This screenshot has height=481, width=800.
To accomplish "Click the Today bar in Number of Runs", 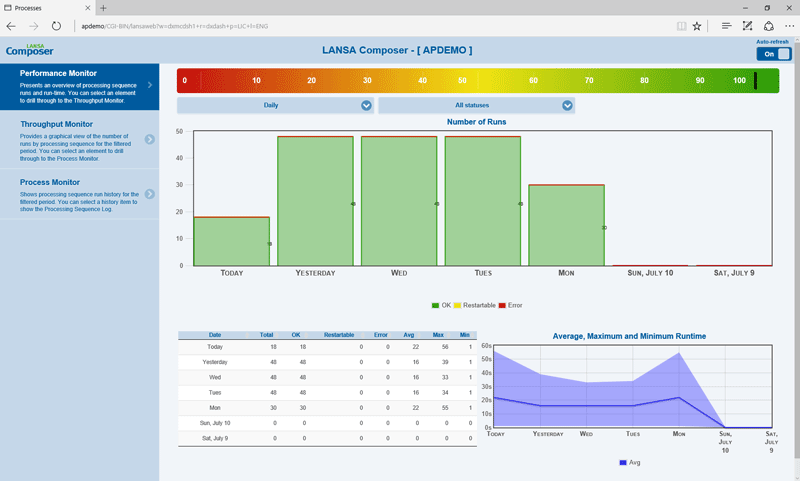I will pos(232,241).
